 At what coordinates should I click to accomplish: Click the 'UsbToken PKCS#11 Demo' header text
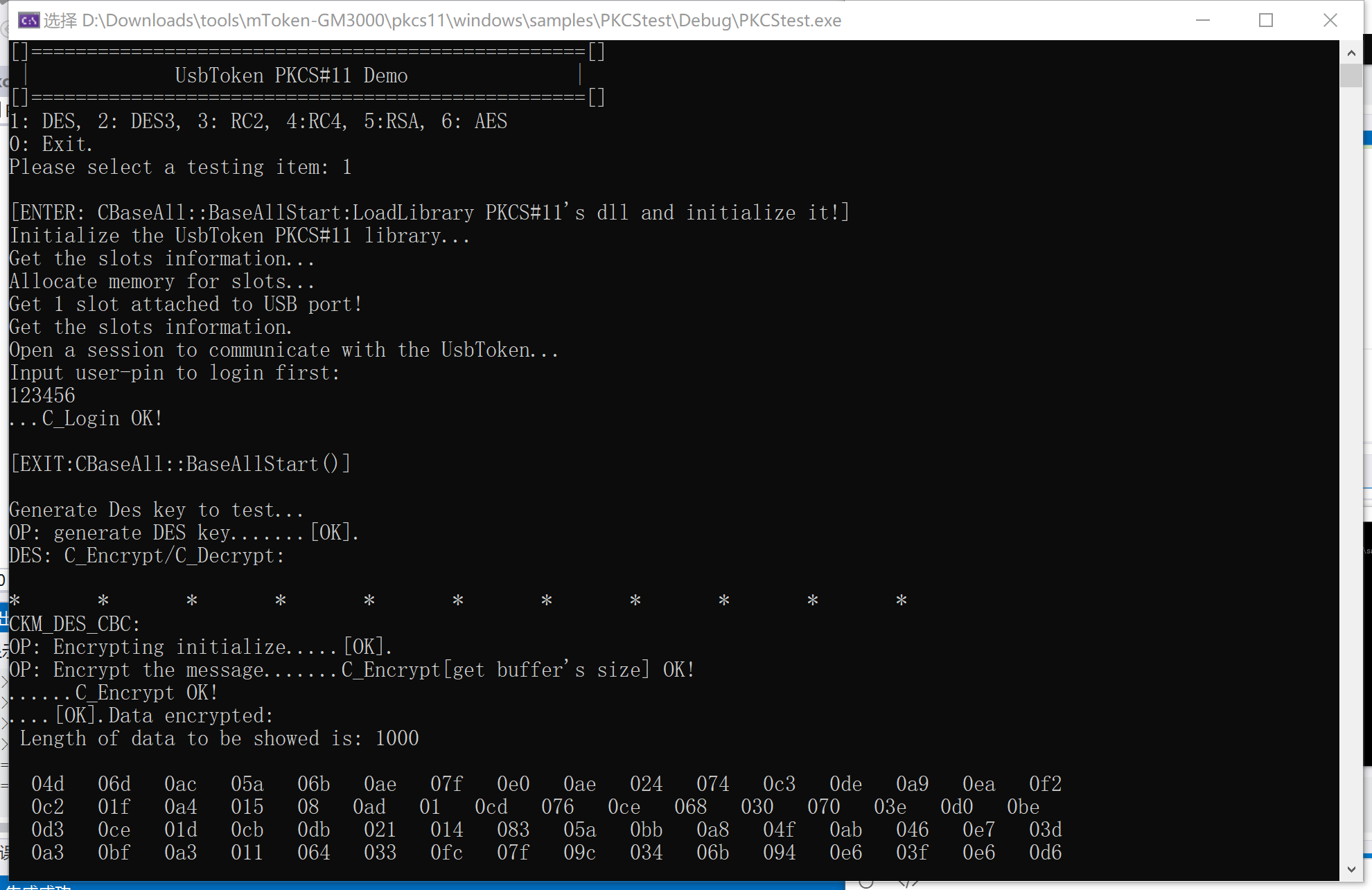pos(291,75)
